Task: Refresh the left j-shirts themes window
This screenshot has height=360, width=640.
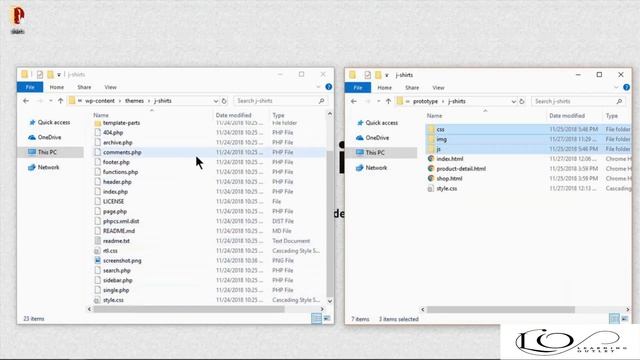Action: (224, 101)
